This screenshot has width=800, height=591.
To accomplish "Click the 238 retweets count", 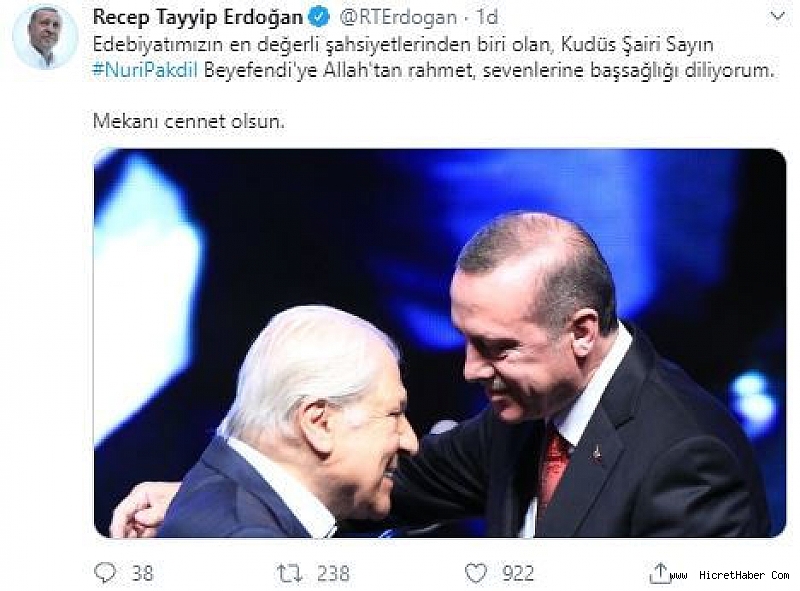I will click(x=333, y=574).
